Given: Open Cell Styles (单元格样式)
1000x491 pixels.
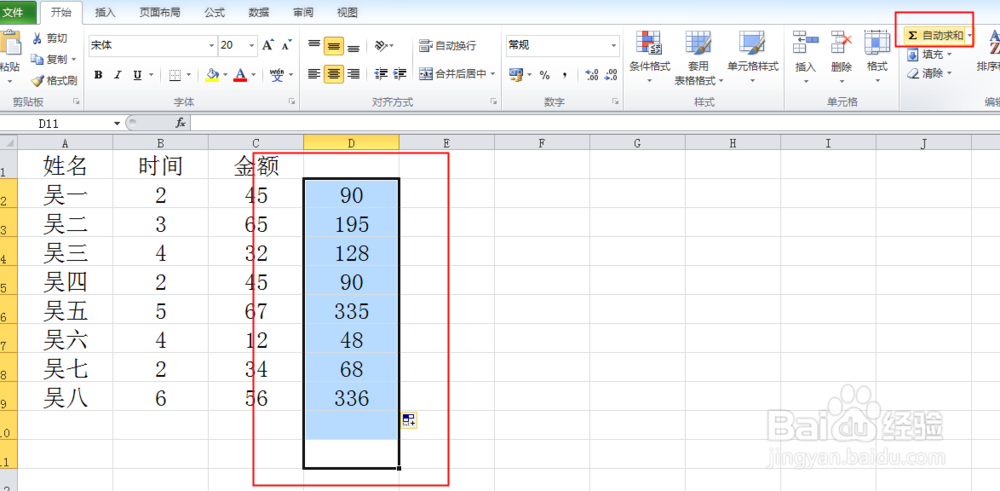Looking at the screenshot, I should (x=753, y=57).
